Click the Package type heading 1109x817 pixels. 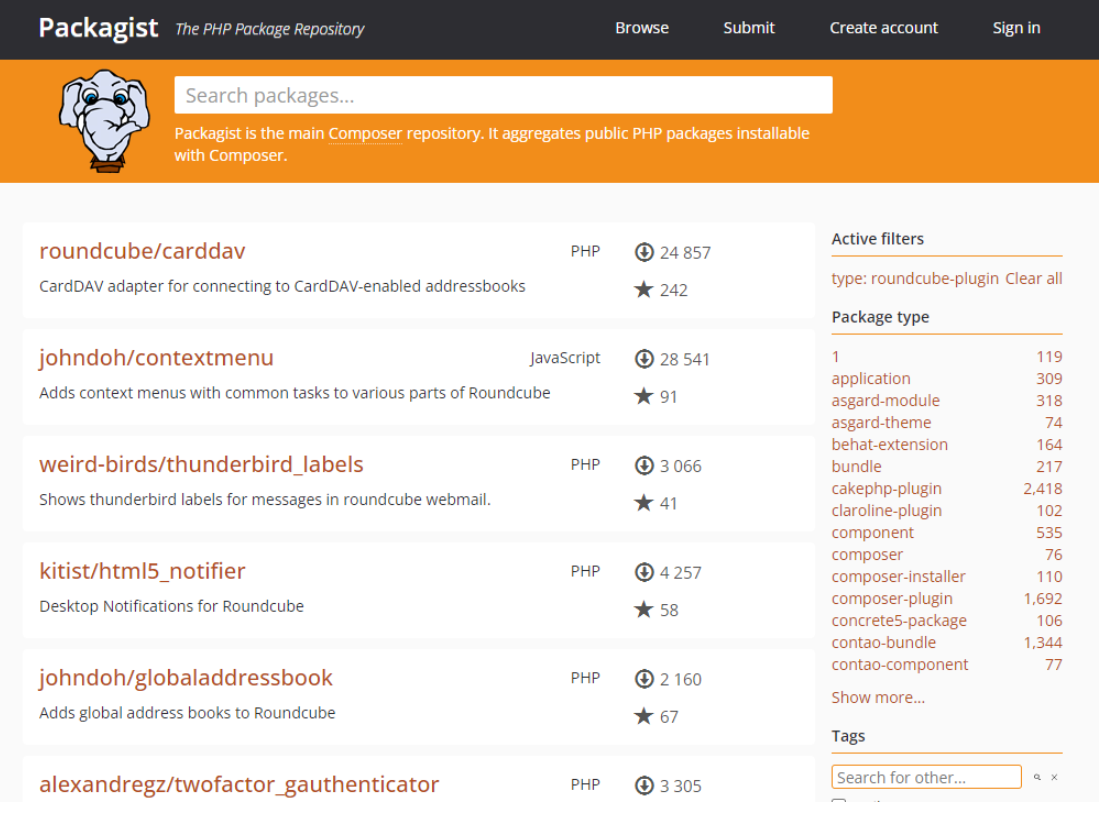pos(880,317)
